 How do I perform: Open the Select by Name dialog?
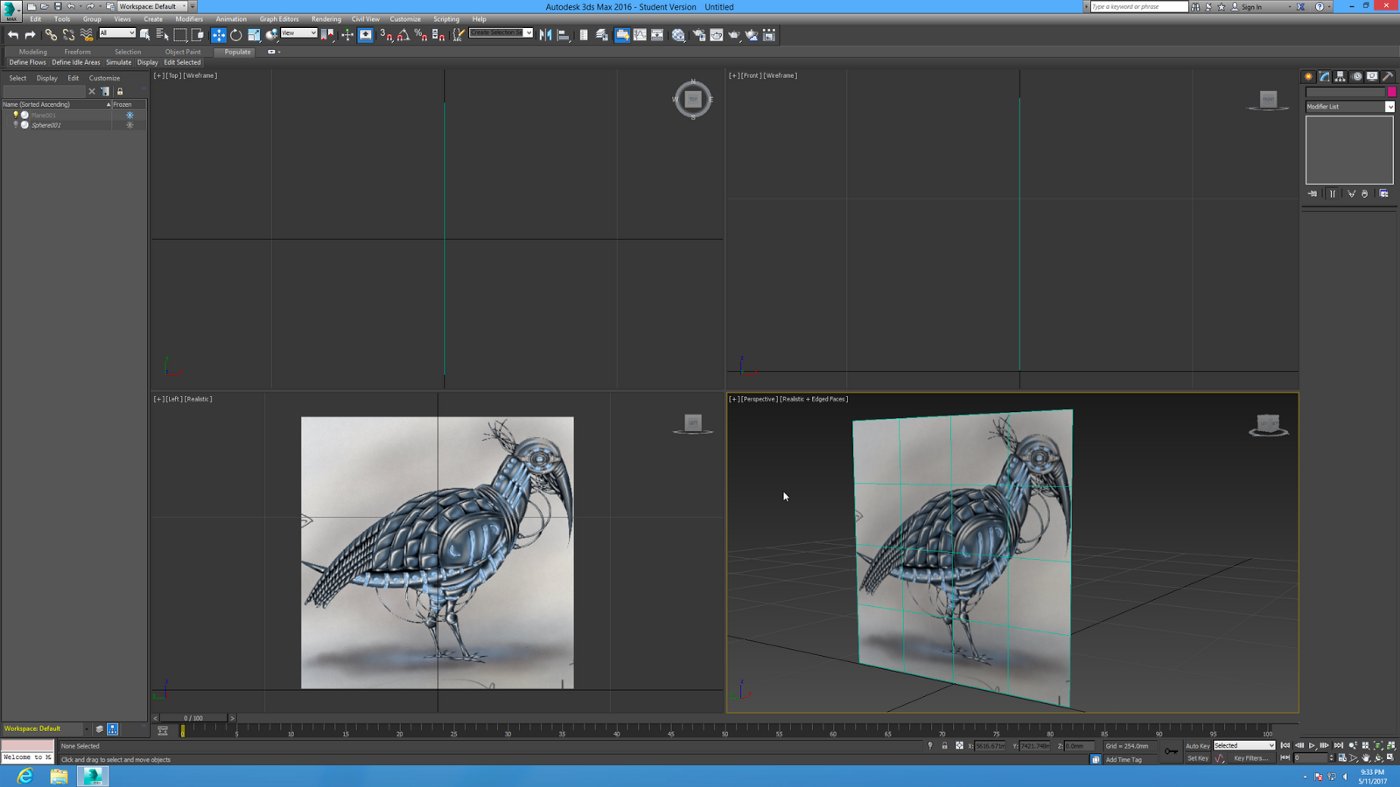(162, 35)
